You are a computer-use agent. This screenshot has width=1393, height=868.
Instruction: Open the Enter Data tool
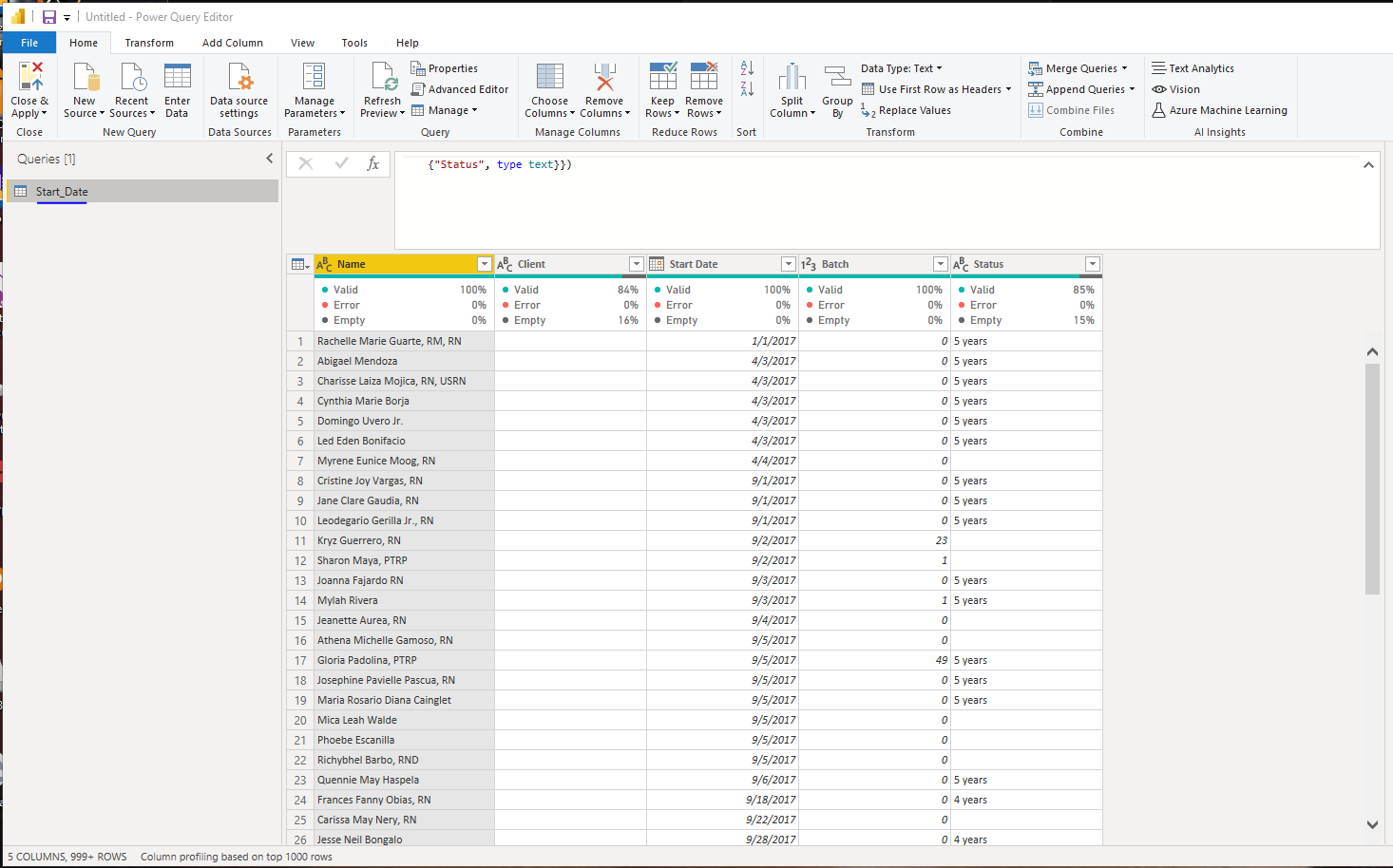click(x=177, y=90)
